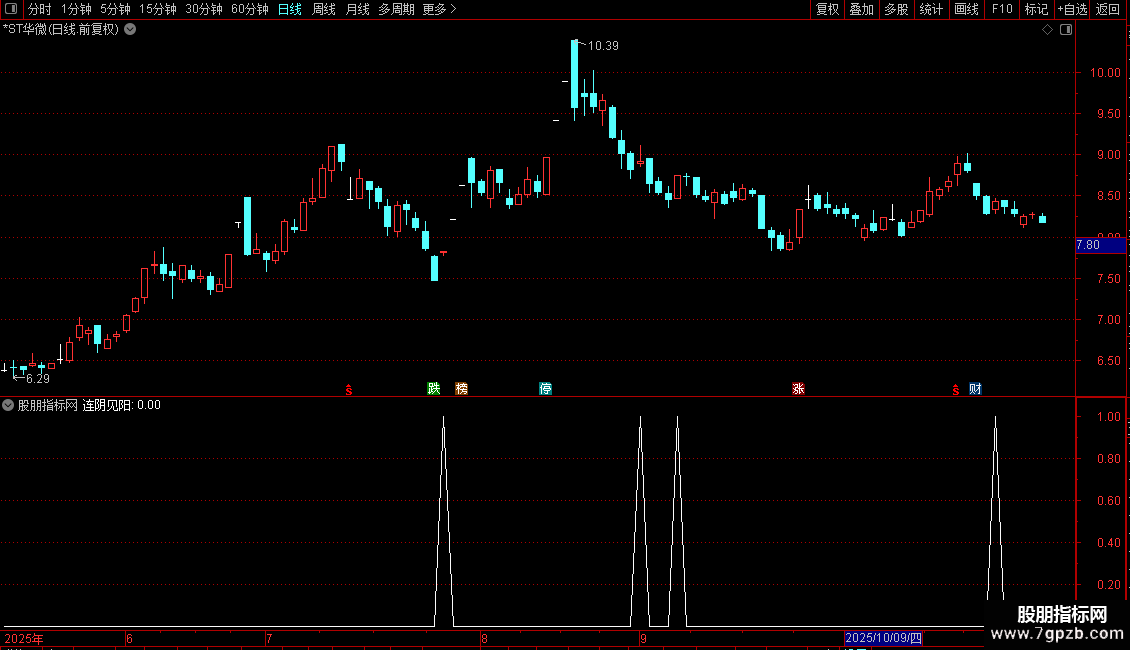Image resolution: width=1130 pixels, height=650 pixels.
Task: Select the 日线 daily period
Action: tap(290, 9)
